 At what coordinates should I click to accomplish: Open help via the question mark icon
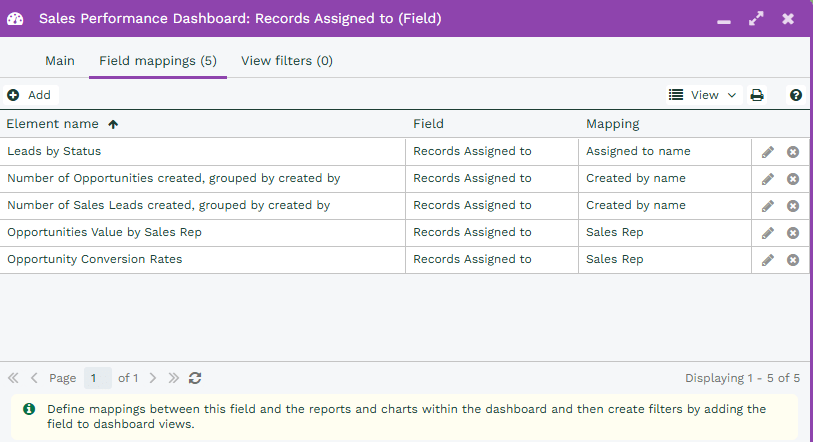(x=796, y=95)
